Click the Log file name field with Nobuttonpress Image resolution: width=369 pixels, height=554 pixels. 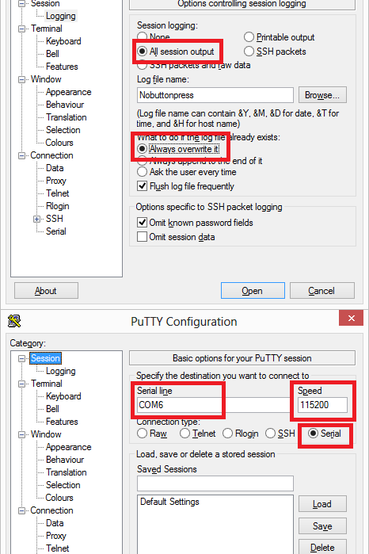pyautogui.click(x=215, y=95)
